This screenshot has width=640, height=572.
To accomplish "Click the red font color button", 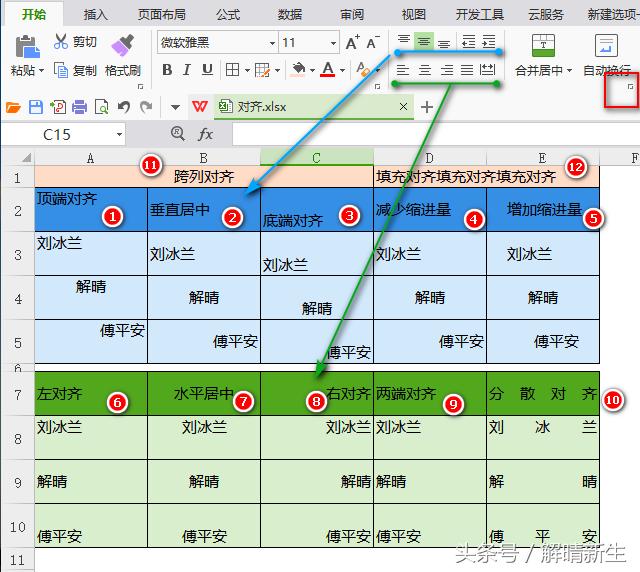I will [x=328, y=69].
